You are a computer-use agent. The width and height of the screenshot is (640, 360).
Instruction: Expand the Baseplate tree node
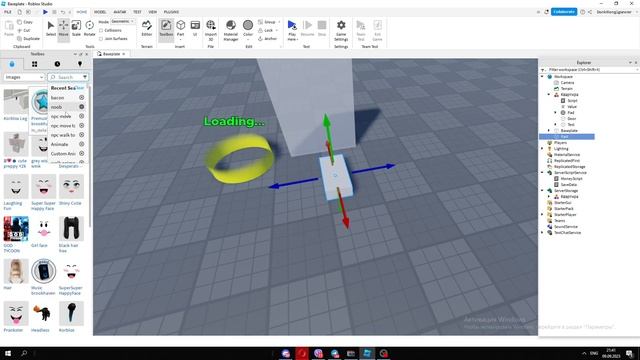pos(549,131)
